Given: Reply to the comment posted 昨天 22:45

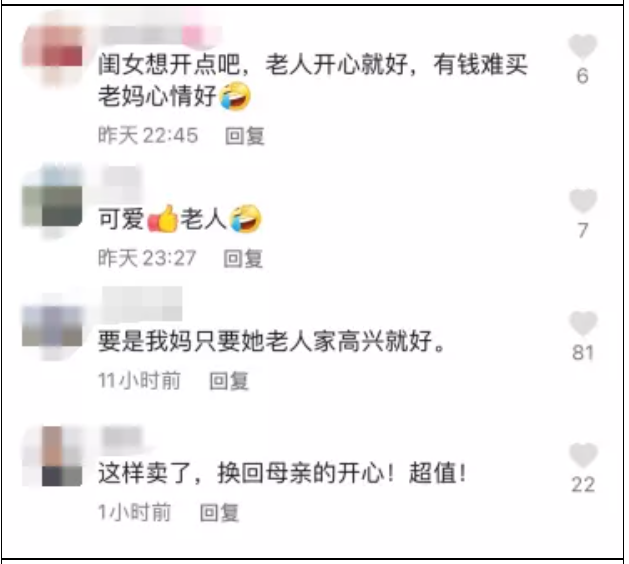Looking at the screenshot, I should (x=245, y=136).
